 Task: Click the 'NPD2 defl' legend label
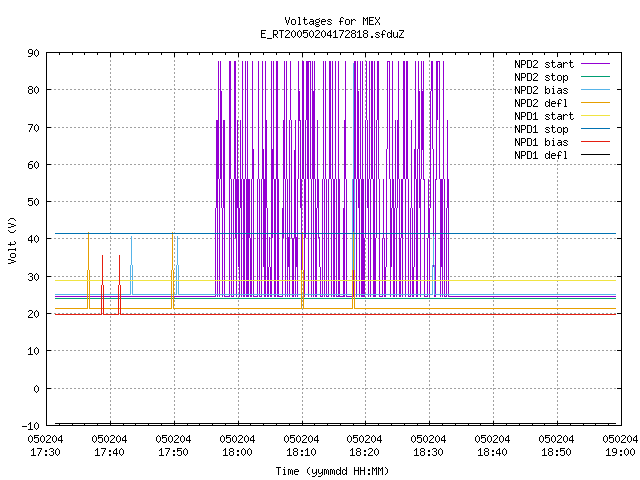coord(541,103)
